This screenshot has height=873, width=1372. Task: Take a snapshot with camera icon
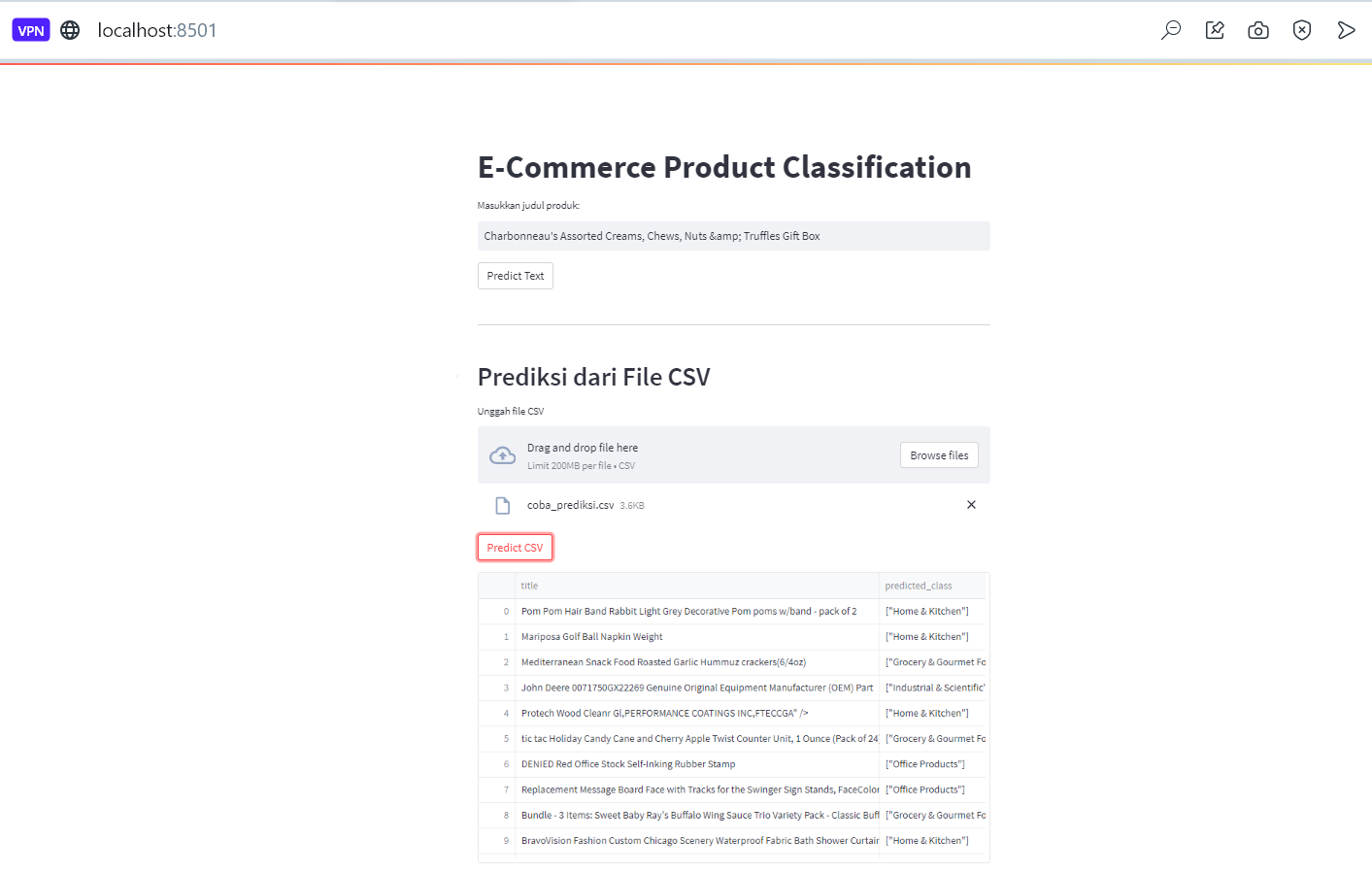click(x=1258, y=30)
